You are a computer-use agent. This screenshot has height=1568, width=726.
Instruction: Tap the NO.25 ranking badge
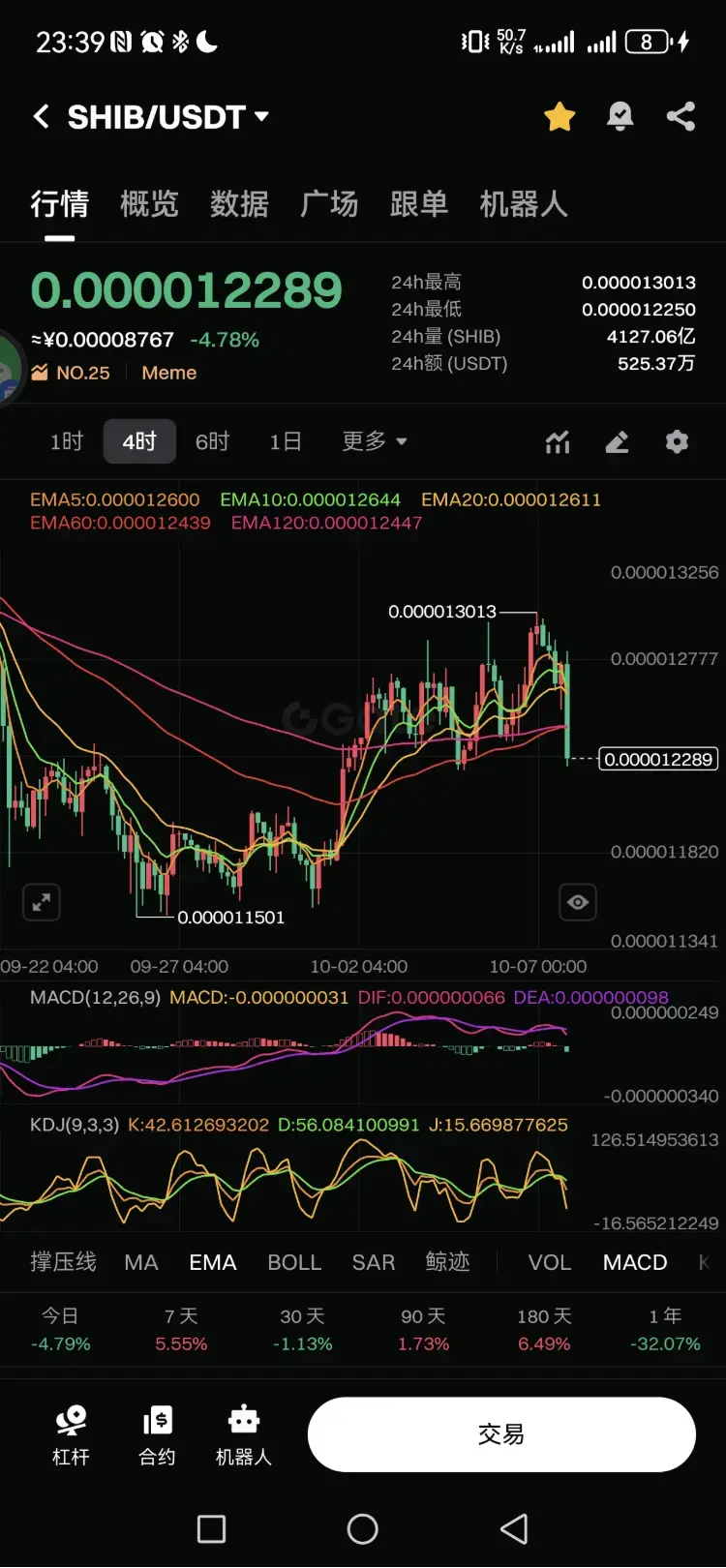click(71, 373)
